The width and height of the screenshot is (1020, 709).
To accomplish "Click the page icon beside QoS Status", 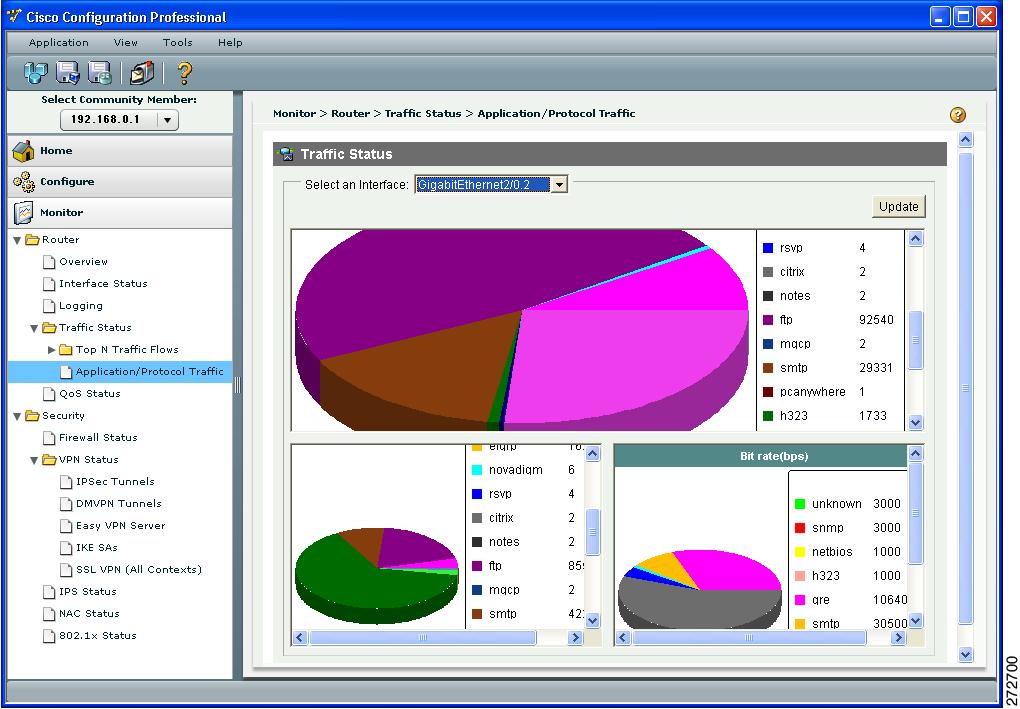I will 49,394.
